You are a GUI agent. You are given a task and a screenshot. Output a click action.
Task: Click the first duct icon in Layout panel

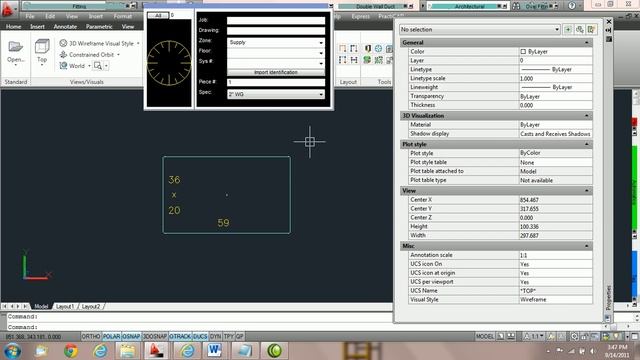click(x=342, y=49)
